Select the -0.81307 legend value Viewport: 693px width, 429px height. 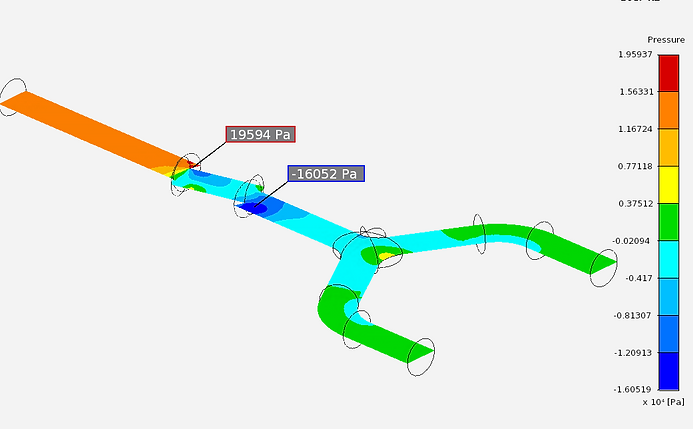click(632, 315)
